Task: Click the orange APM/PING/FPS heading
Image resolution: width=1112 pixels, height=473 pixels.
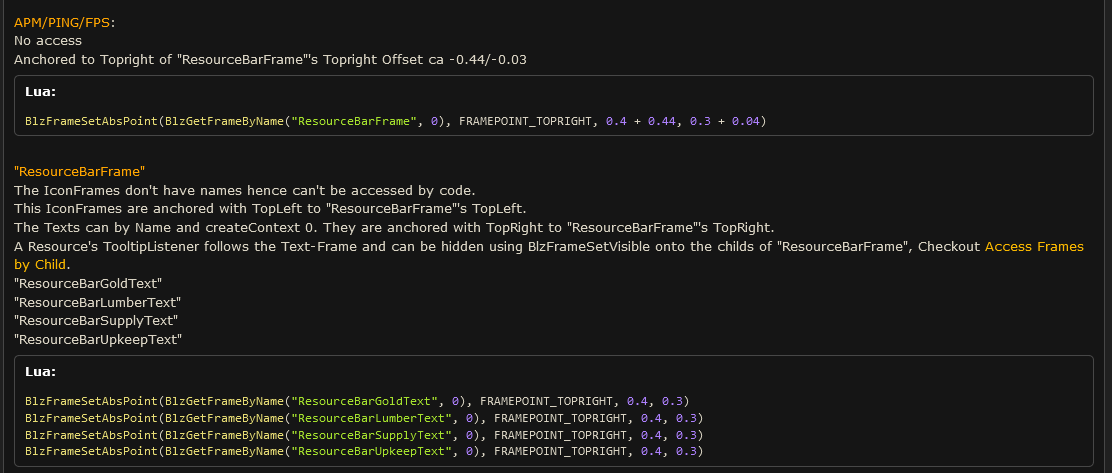Action: tap(62, 22)
